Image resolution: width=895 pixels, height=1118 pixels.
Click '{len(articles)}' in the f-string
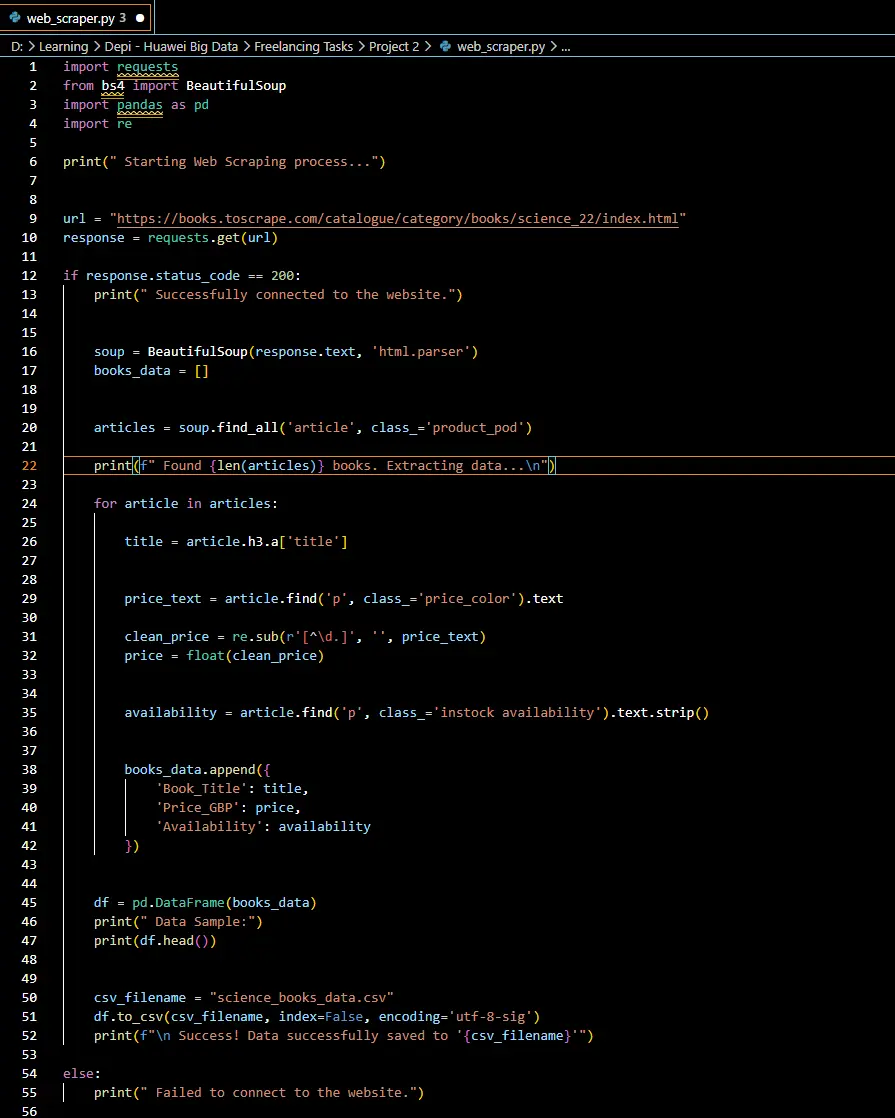[x=267, y=466]
